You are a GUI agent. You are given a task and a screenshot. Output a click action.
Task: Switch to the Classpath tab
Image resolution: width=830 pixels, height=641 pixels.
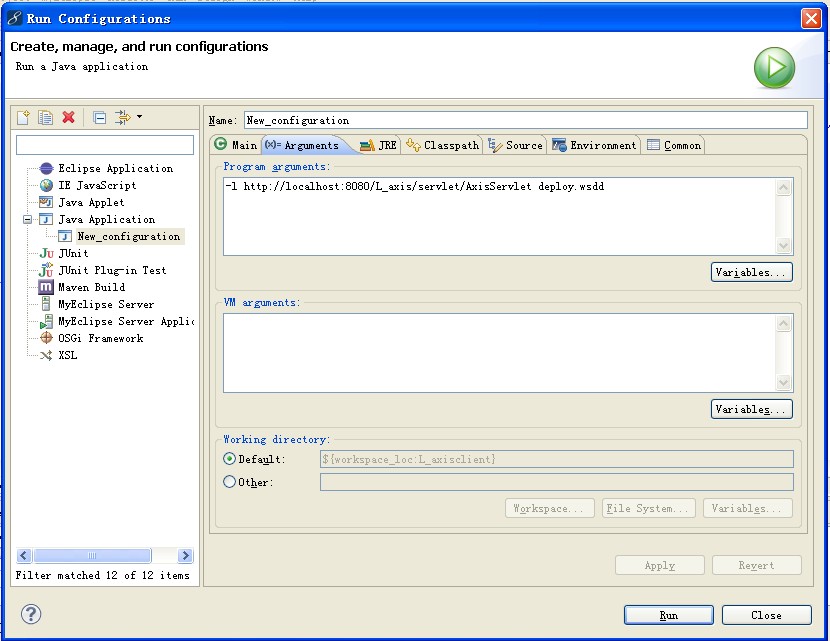coord(443,145)
